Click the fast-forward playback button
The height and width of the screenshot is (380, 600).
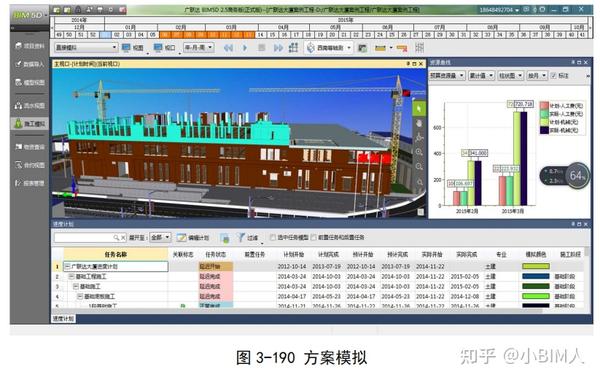tap(278, 48)
